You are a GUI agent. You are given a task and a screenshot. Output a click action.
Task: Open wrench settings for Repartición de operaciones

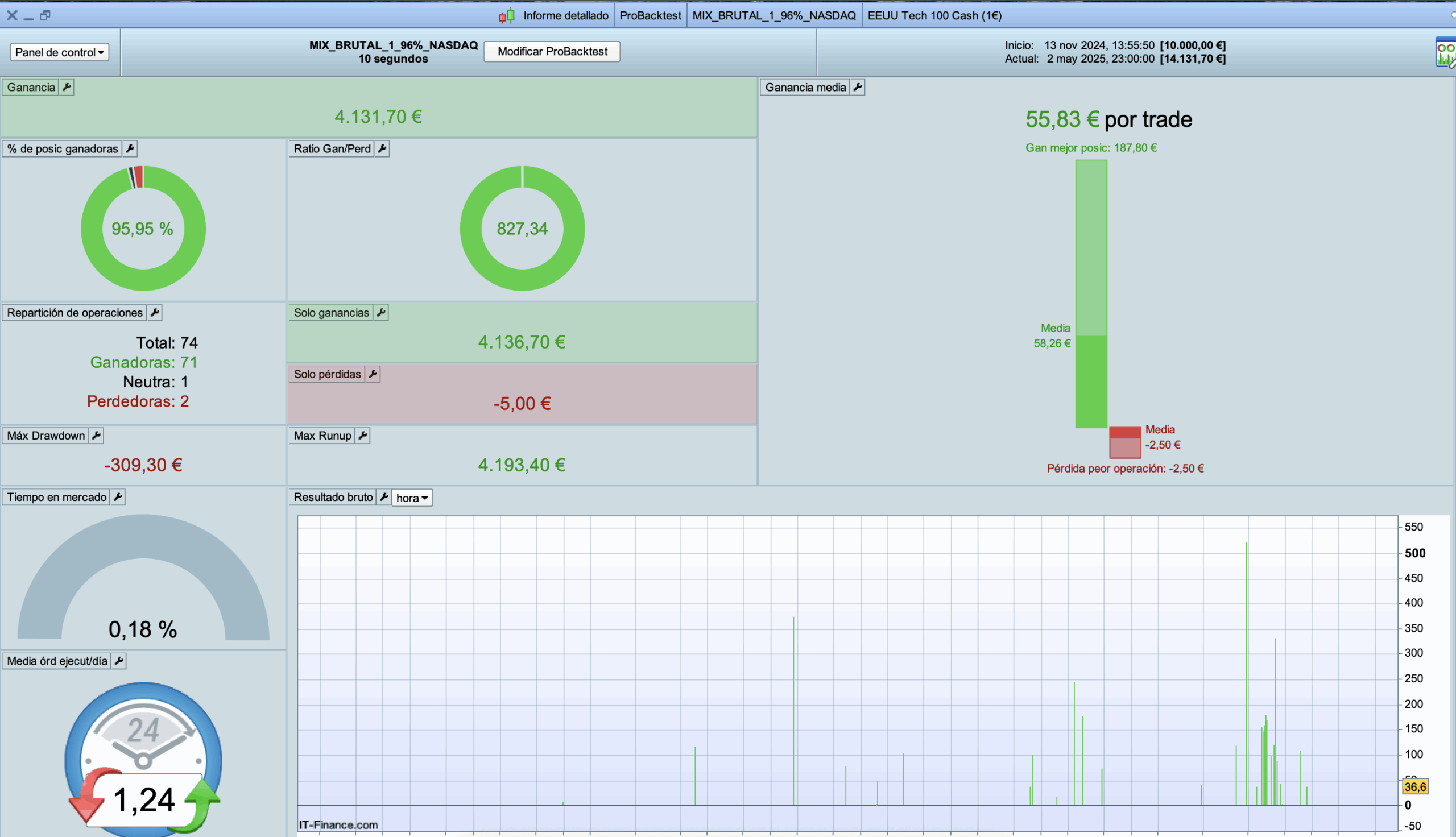coord(155,313)
